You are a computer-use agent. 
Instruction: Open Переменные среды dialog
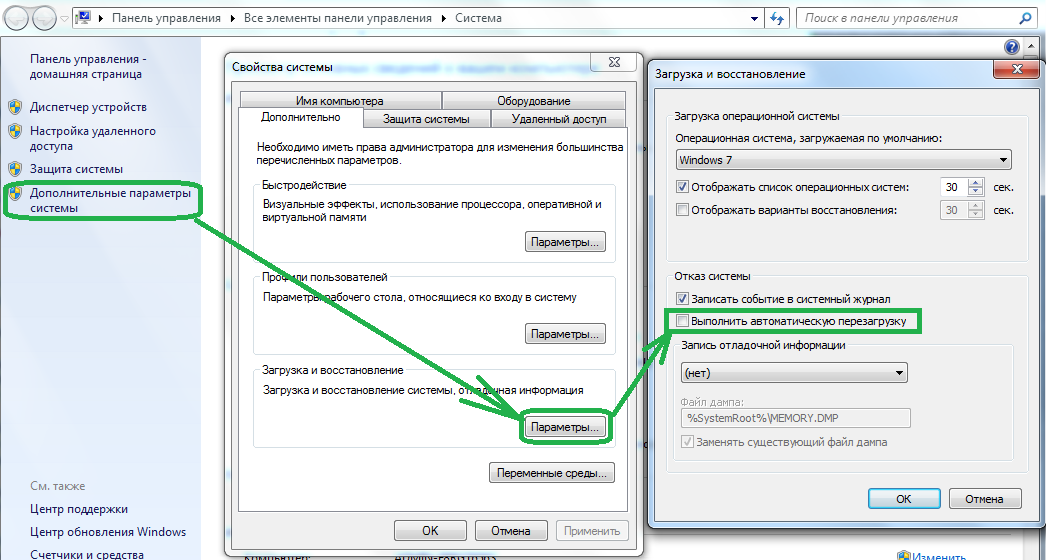[552, 473]
